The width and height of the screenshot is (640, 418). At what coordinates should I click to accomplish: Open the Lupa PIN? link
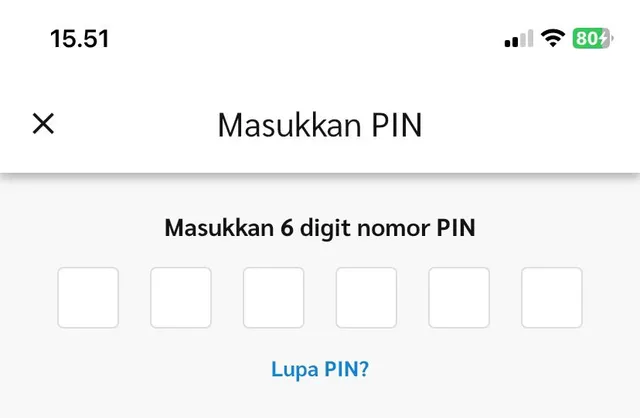tap(320, 369)
